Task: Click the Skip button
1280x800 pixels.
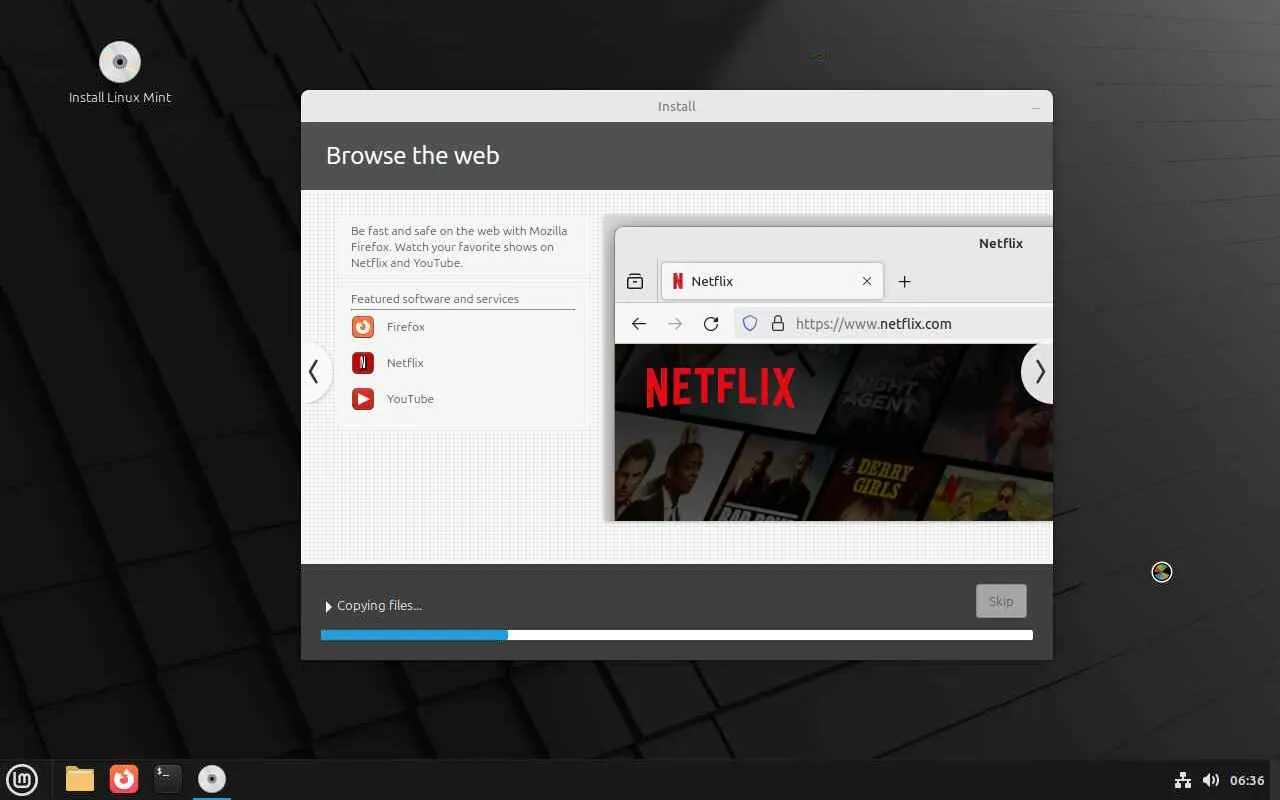Action: 1001,601
